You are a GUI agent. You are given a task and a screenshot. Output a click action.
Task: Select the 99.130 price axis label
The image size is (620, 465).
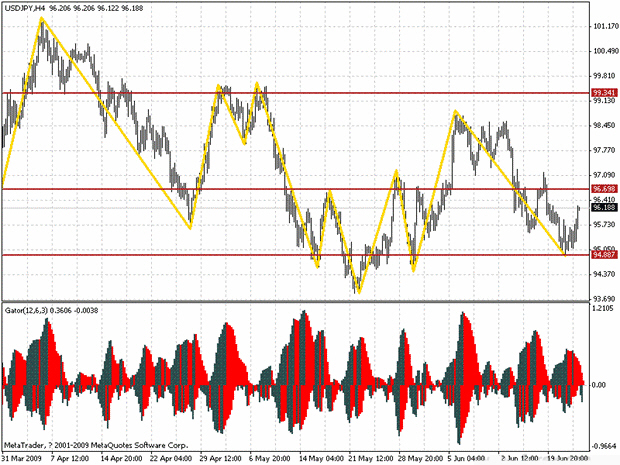[x=605, y=101]
